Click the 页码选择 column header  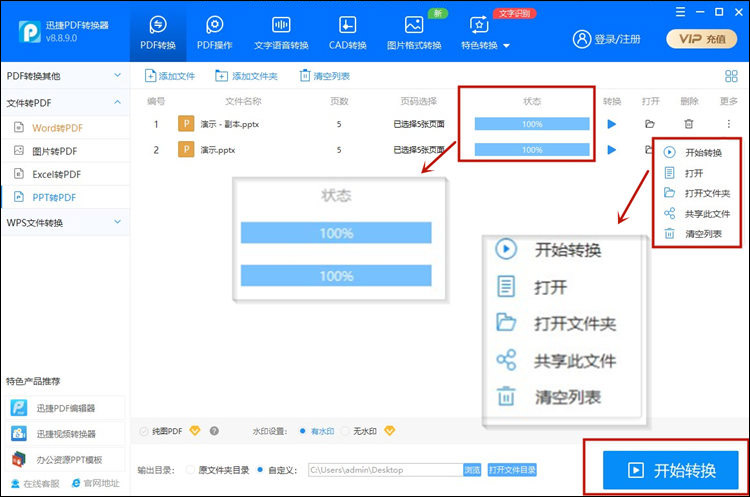419,101
